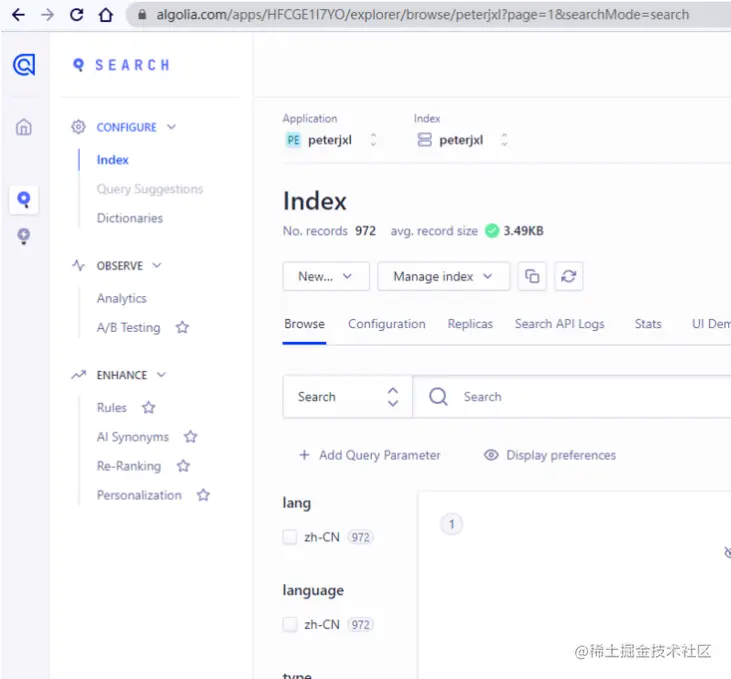Open Query Suggestions in sidebar
731x679 pixels.
click(150, 189)
